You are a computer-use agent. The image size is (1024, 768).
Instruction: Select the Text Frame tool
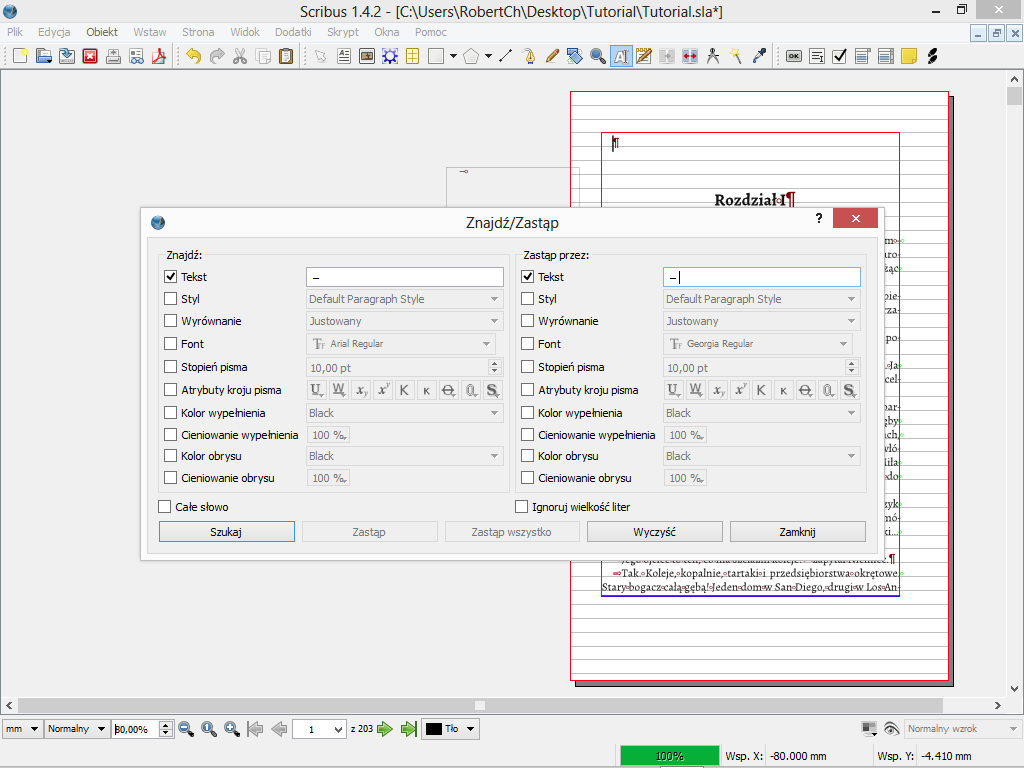tap(343, 56)
